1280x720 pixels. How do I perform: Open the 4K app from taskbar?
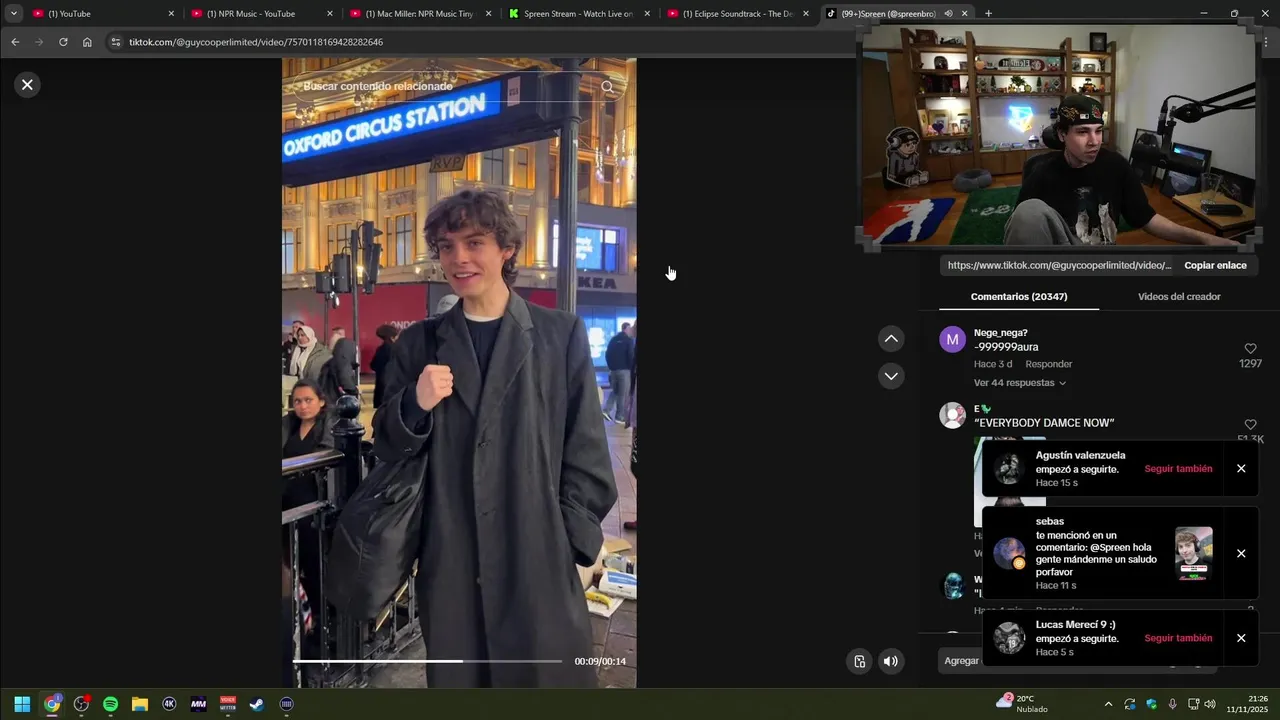169,704
